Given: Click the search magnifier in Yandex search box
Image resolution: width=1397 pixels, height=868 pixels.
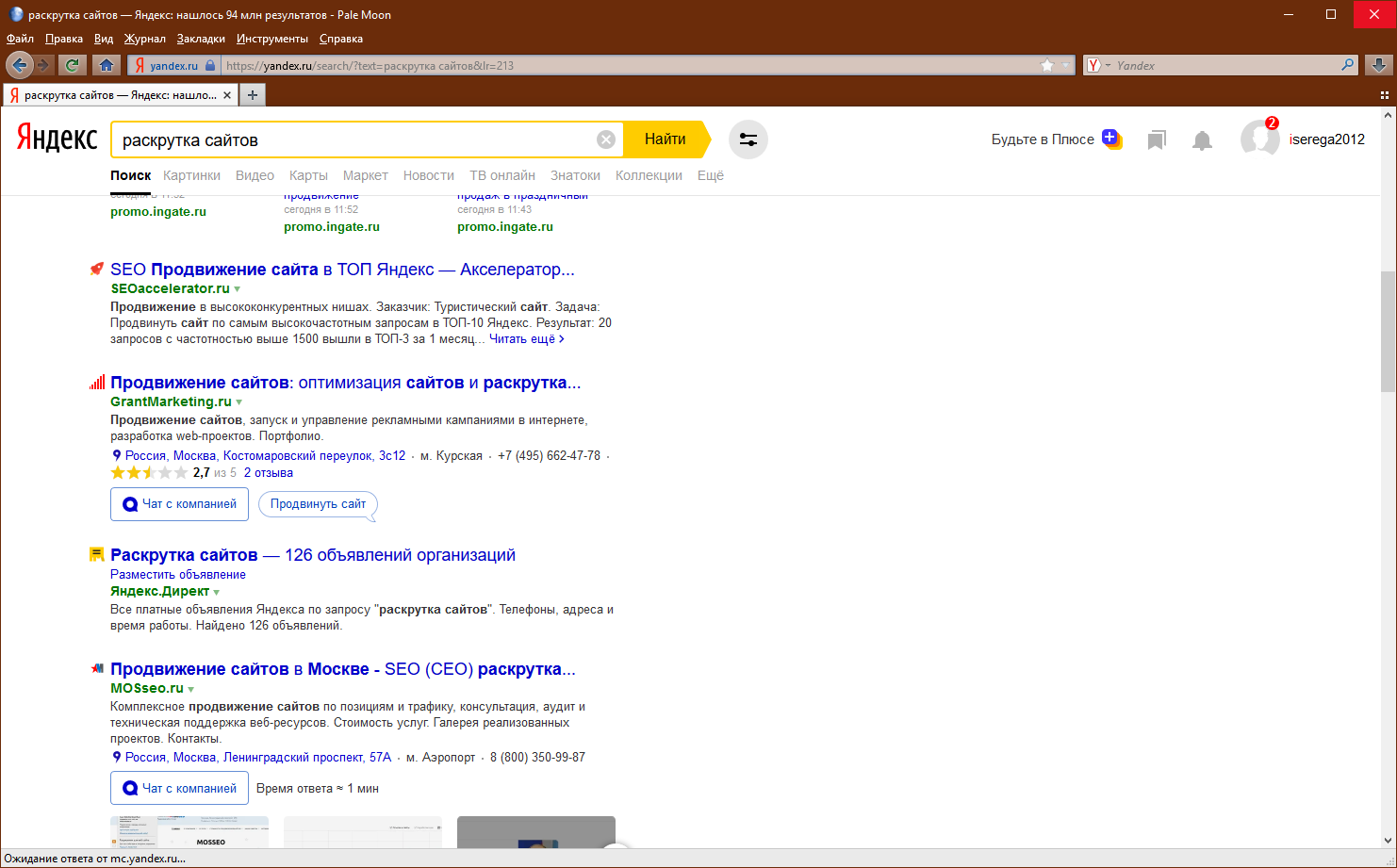Looking at the screenshot, I should pyautogui.click(x=1348, y=65).
